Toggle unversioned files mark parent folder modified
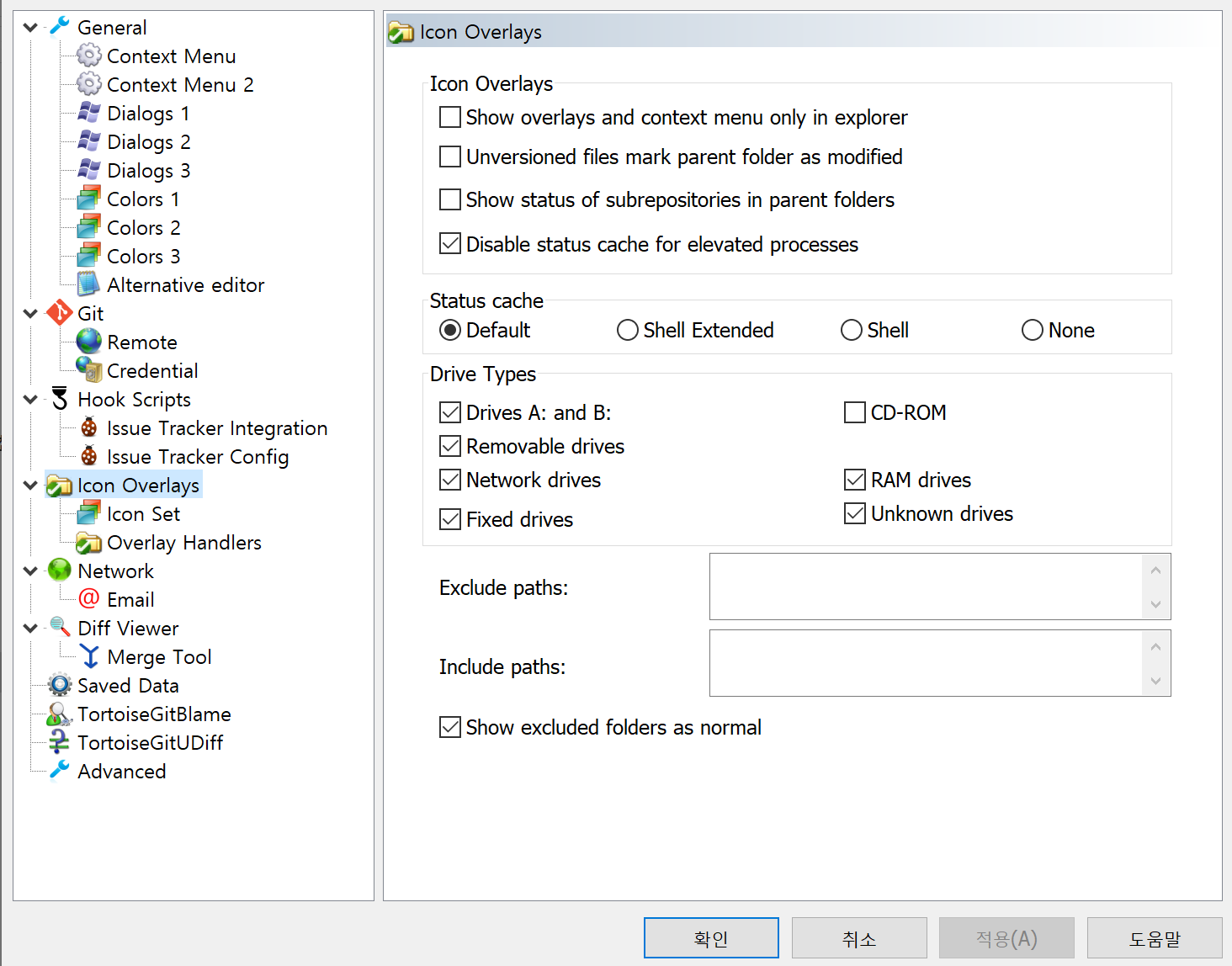 tap(450, 157)
